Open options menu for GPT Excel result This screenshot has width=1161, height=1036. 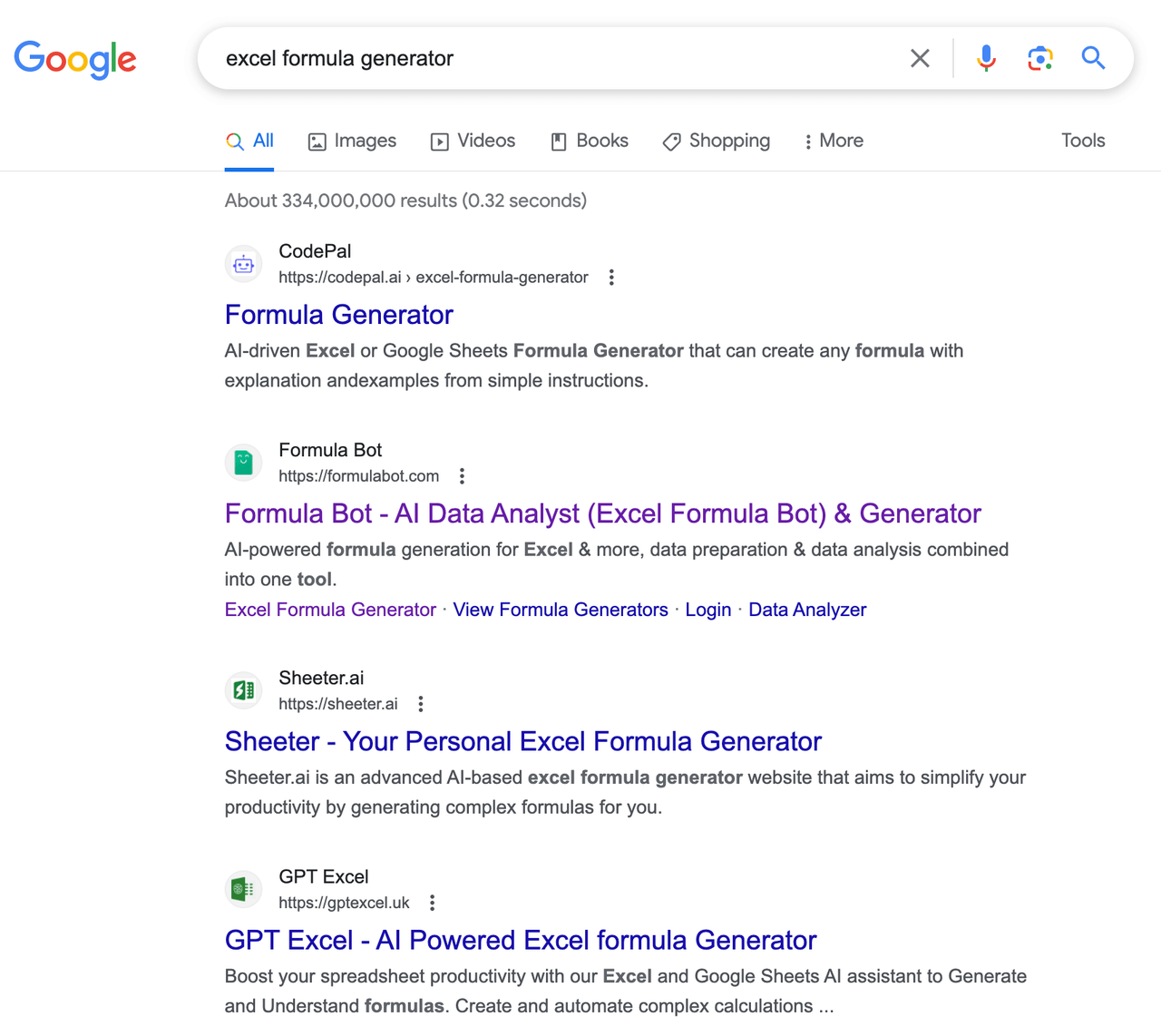pyautogui.click(x=433, y=903)
